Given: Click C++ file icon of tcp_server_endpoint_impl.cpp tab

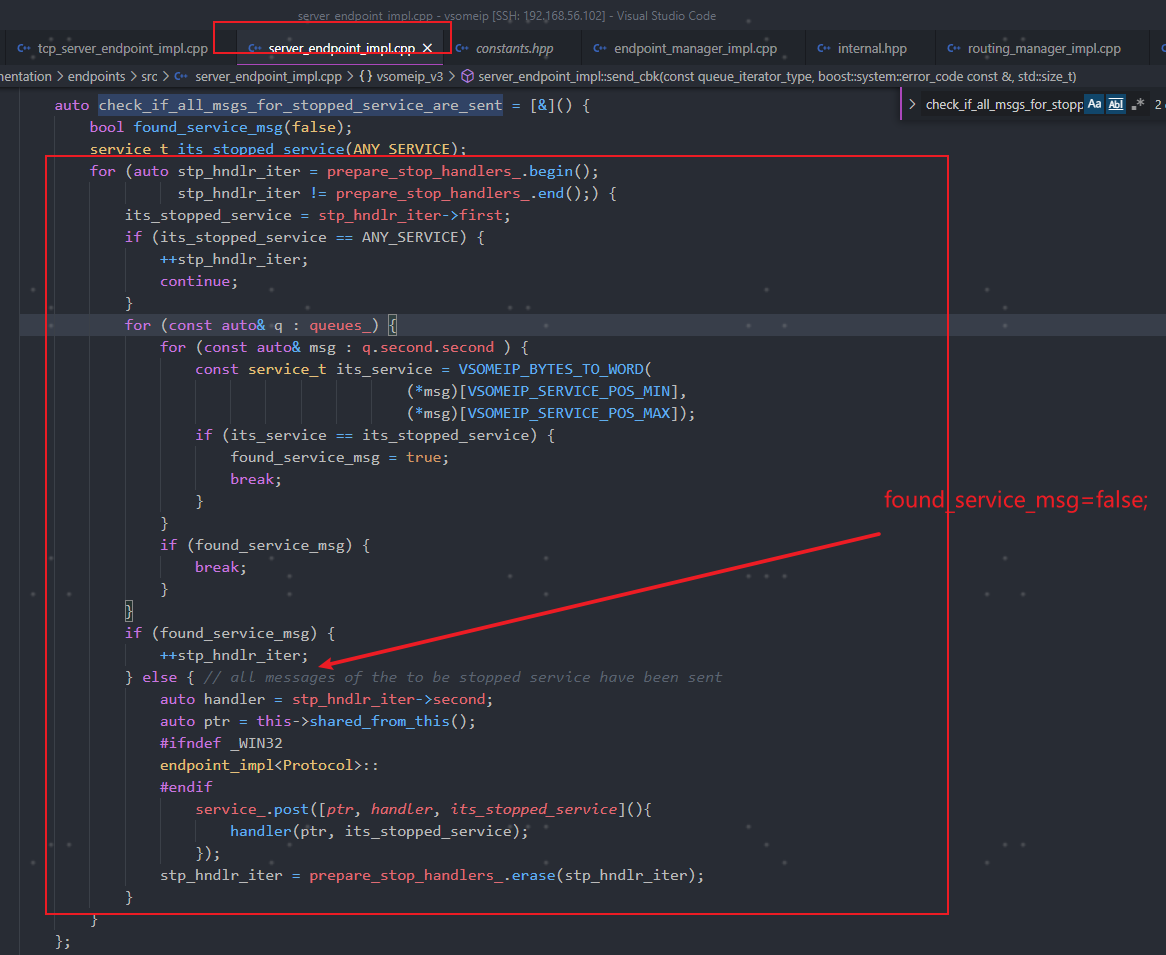Looking at the screenshot, I should (24, 48).
